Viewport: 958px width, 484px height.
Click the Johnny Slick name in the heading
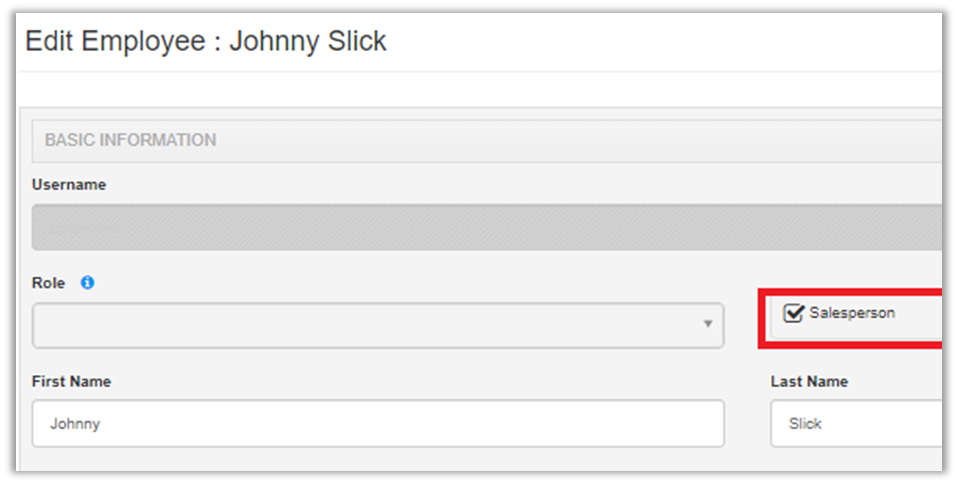click(308, 42)
